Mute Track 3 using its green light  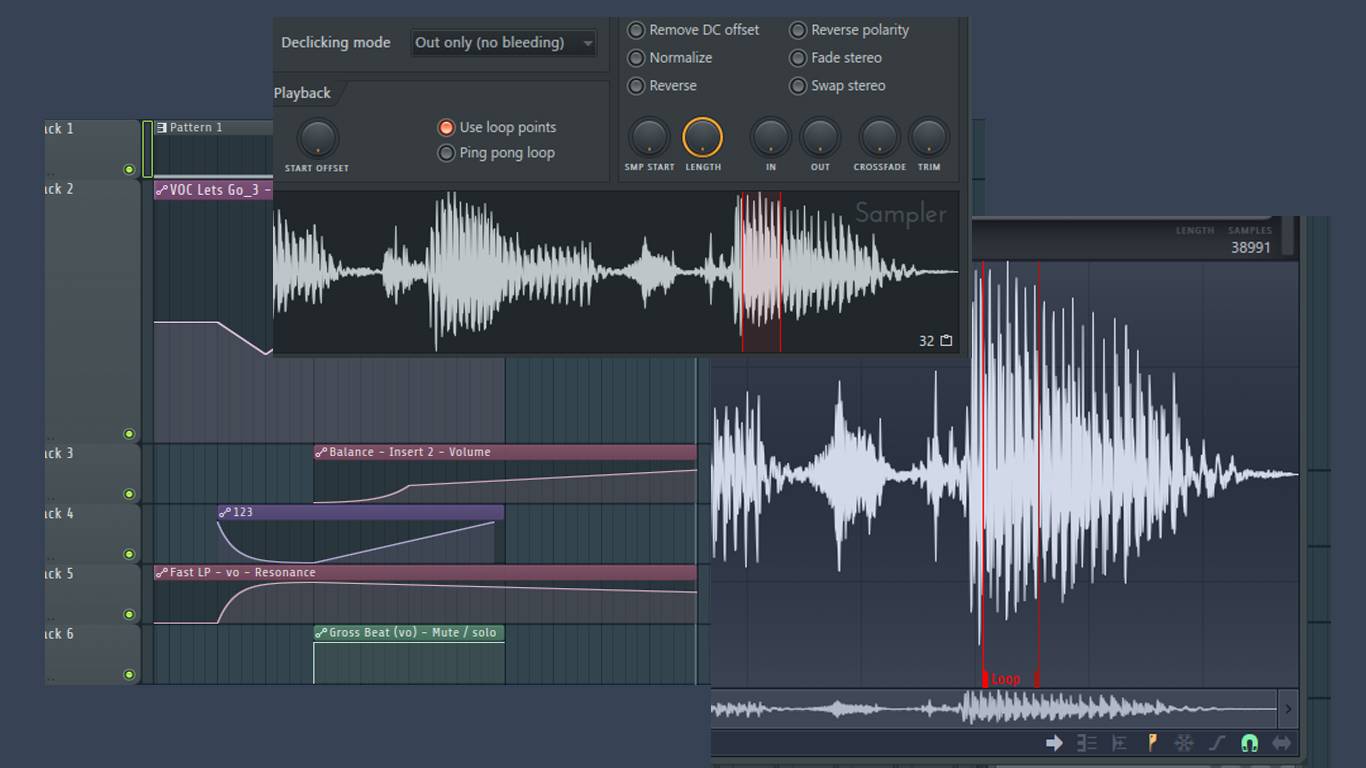129,494
